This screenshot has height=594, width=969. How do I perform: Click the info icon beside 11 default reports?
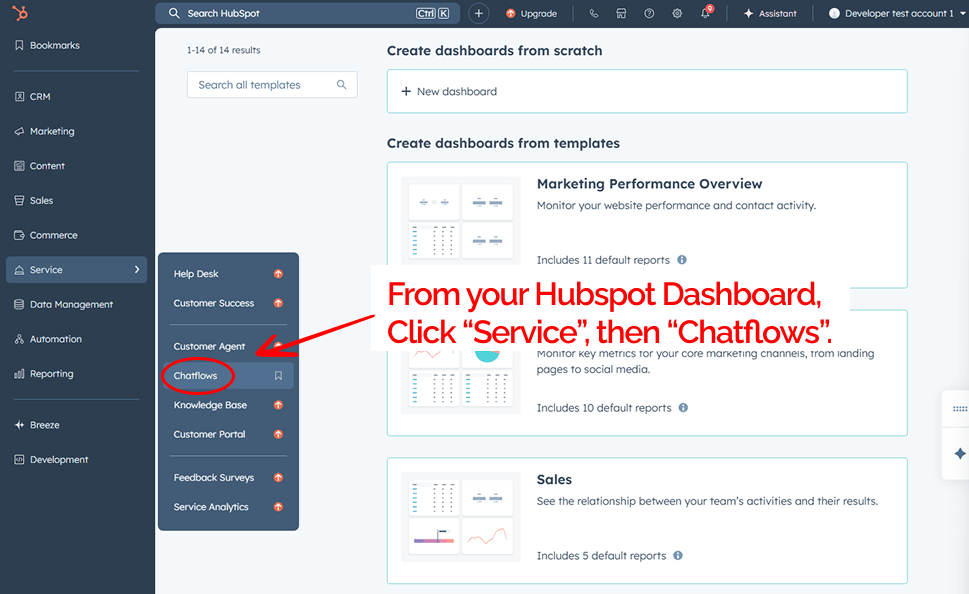click(x=682, y=260)
